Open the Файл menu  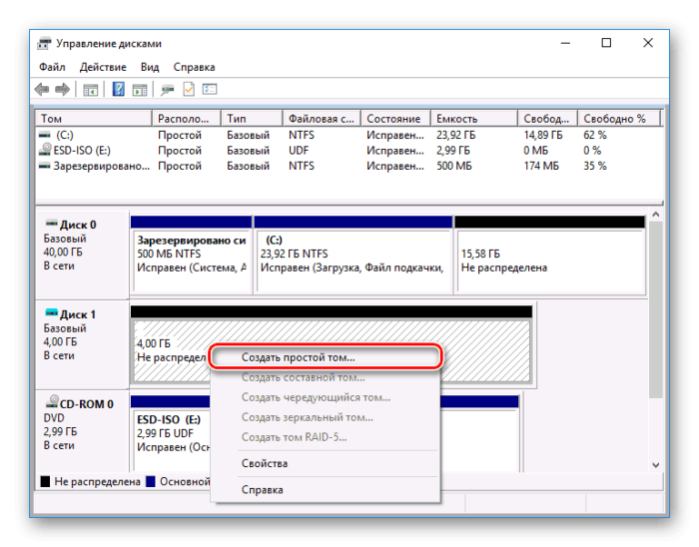[x=52, y=67]
